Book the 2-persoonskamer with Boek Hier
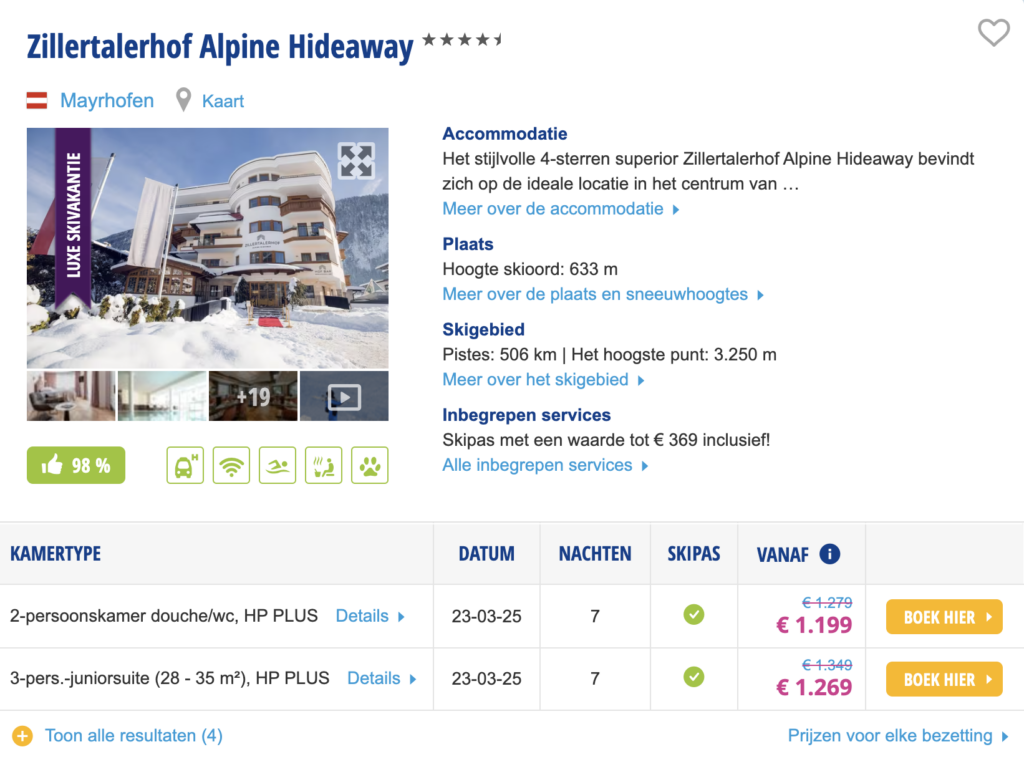The image size is (1024, 762). 944,617
